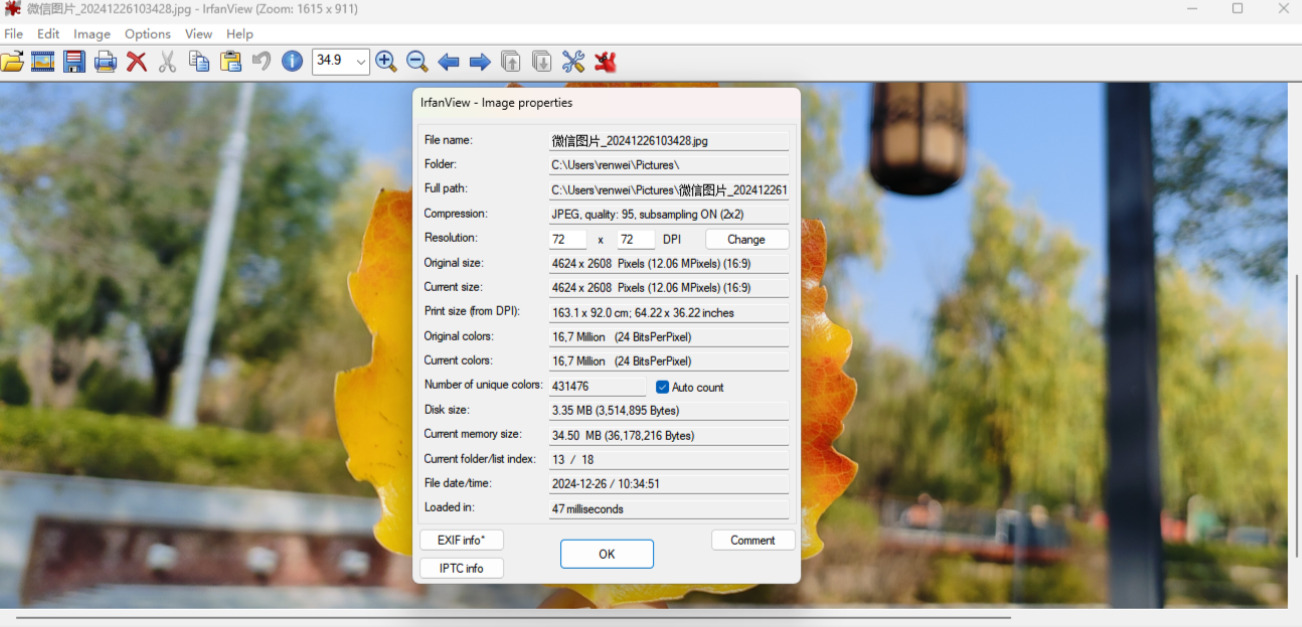Click the blue Image information icon
1302x627 pixels.
pos(292,61)
